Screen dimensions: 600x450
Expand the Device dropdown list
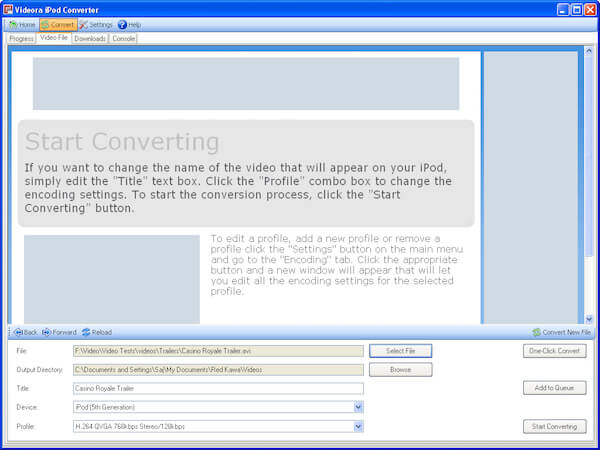click(358, 407)
